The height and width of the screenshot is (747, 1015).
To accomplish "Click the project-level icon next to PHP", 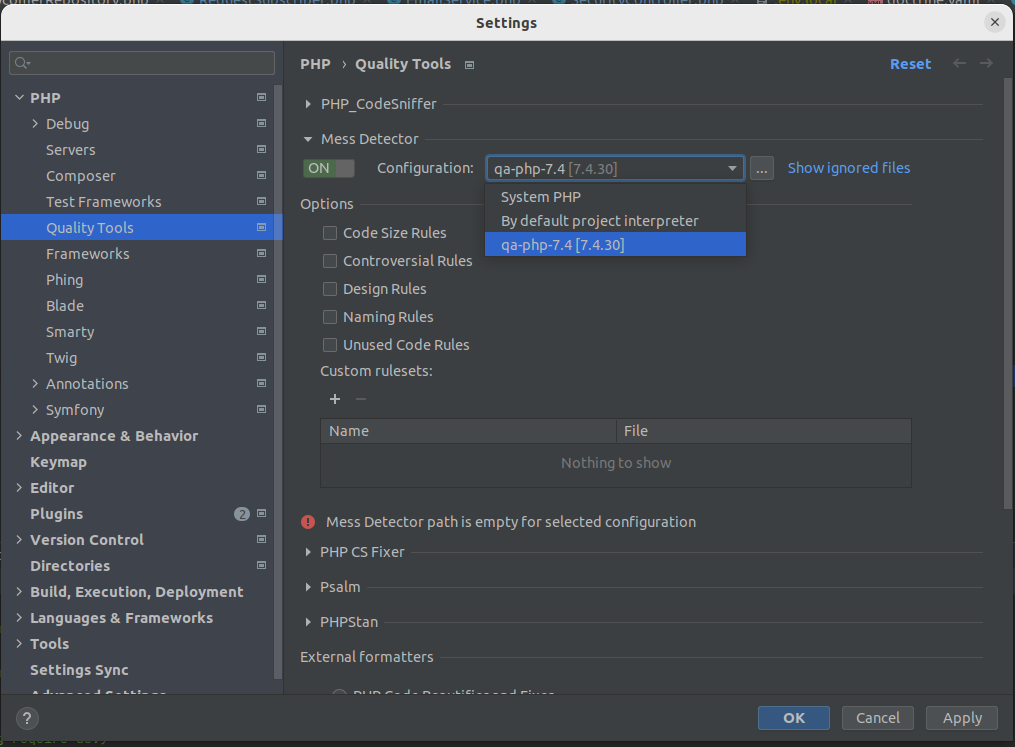I will click(262, 97).
